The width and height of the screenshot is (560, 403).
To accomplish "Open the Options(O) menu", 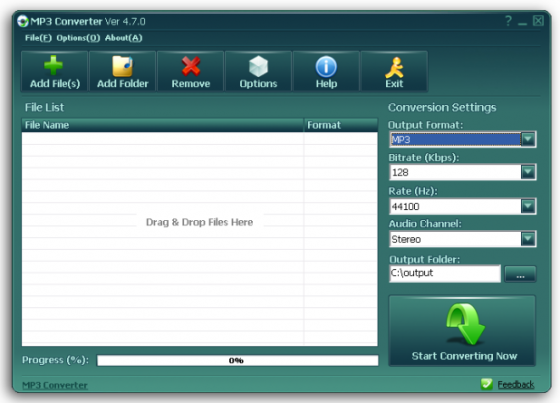I will pos(78,38).
